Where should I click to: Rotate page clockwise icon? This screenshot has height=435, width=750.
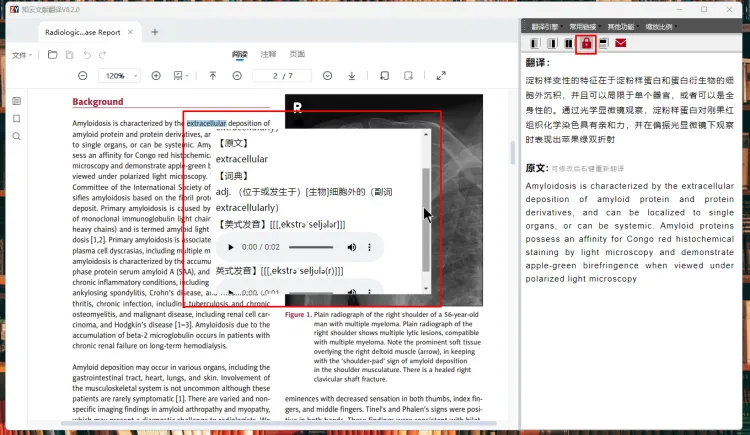pyautogui.click(x=408, y=76)
